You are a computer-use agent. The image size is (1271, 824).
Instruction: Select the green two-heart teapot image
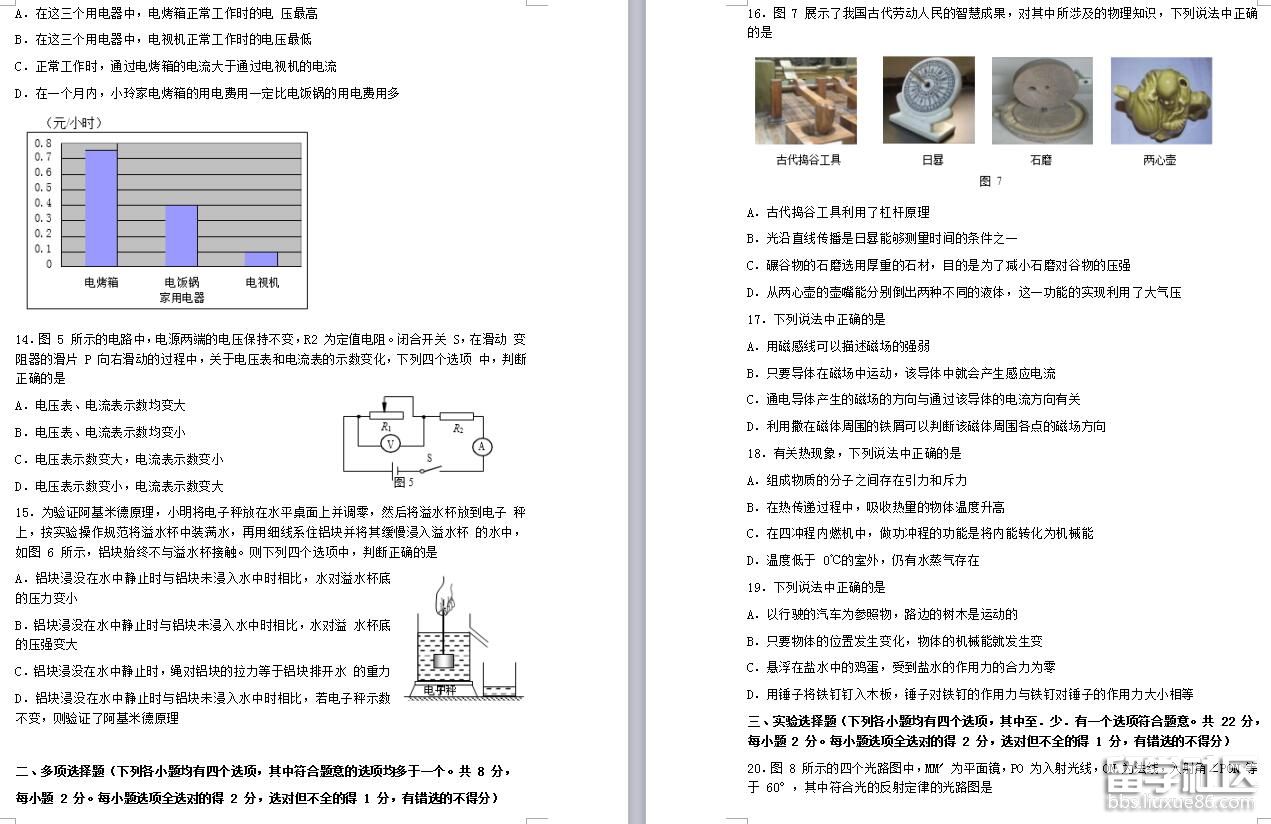(x=1161, y=100)
